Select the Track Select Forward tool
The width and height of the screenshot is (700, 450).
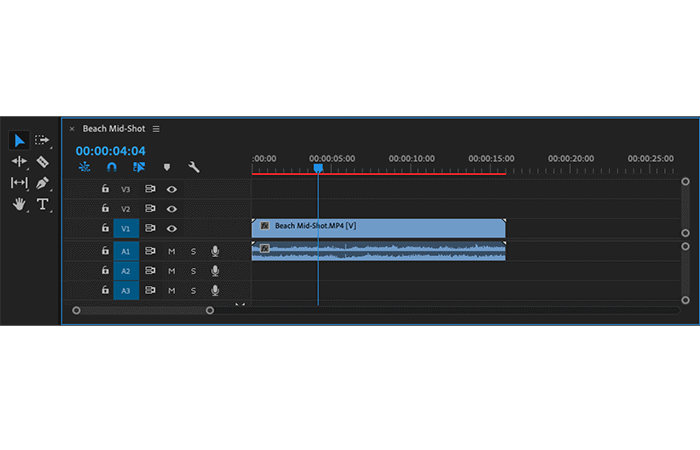click(42, 140)
